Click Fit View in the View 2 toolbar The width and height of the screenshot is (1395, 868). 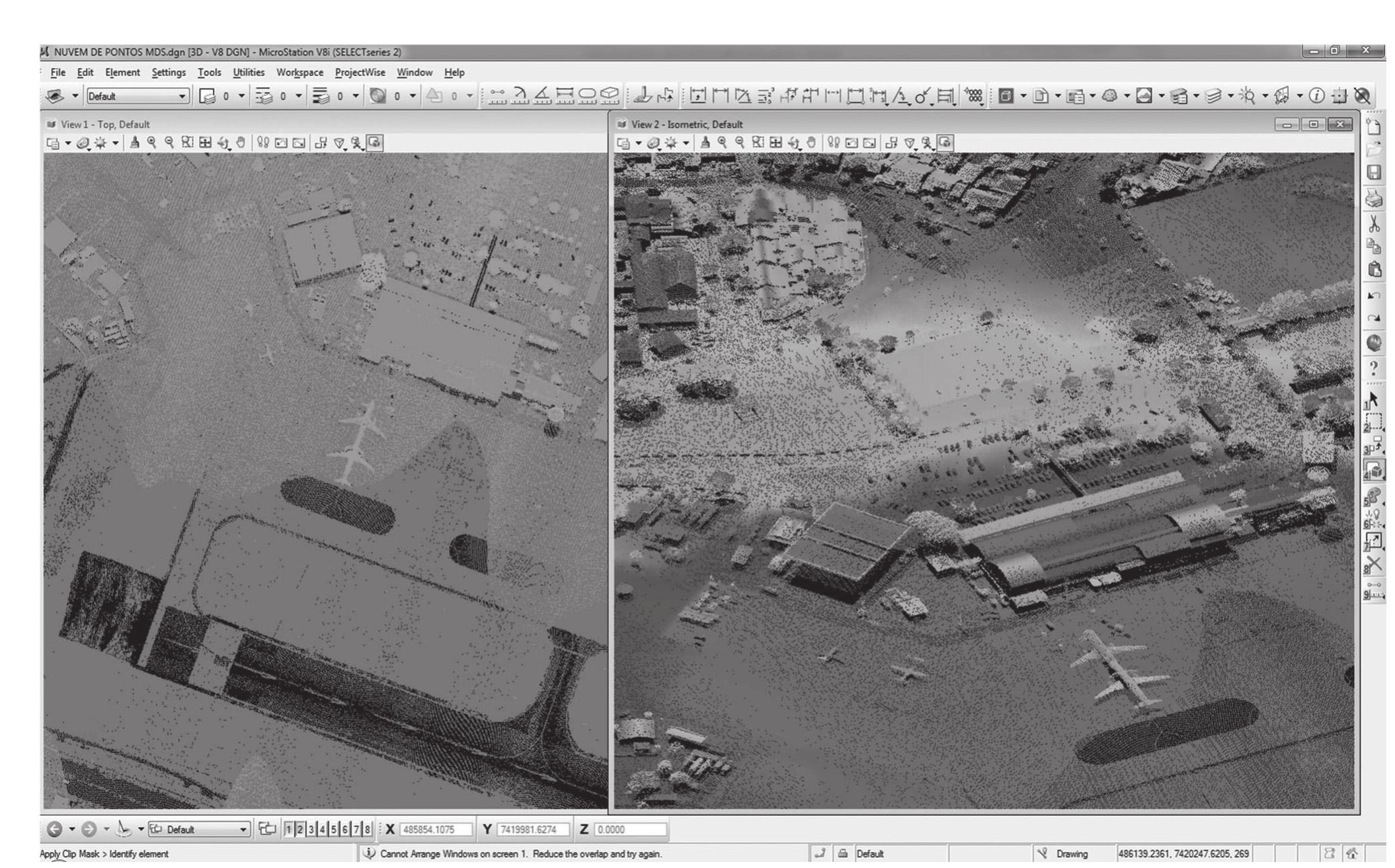[777, 141]
